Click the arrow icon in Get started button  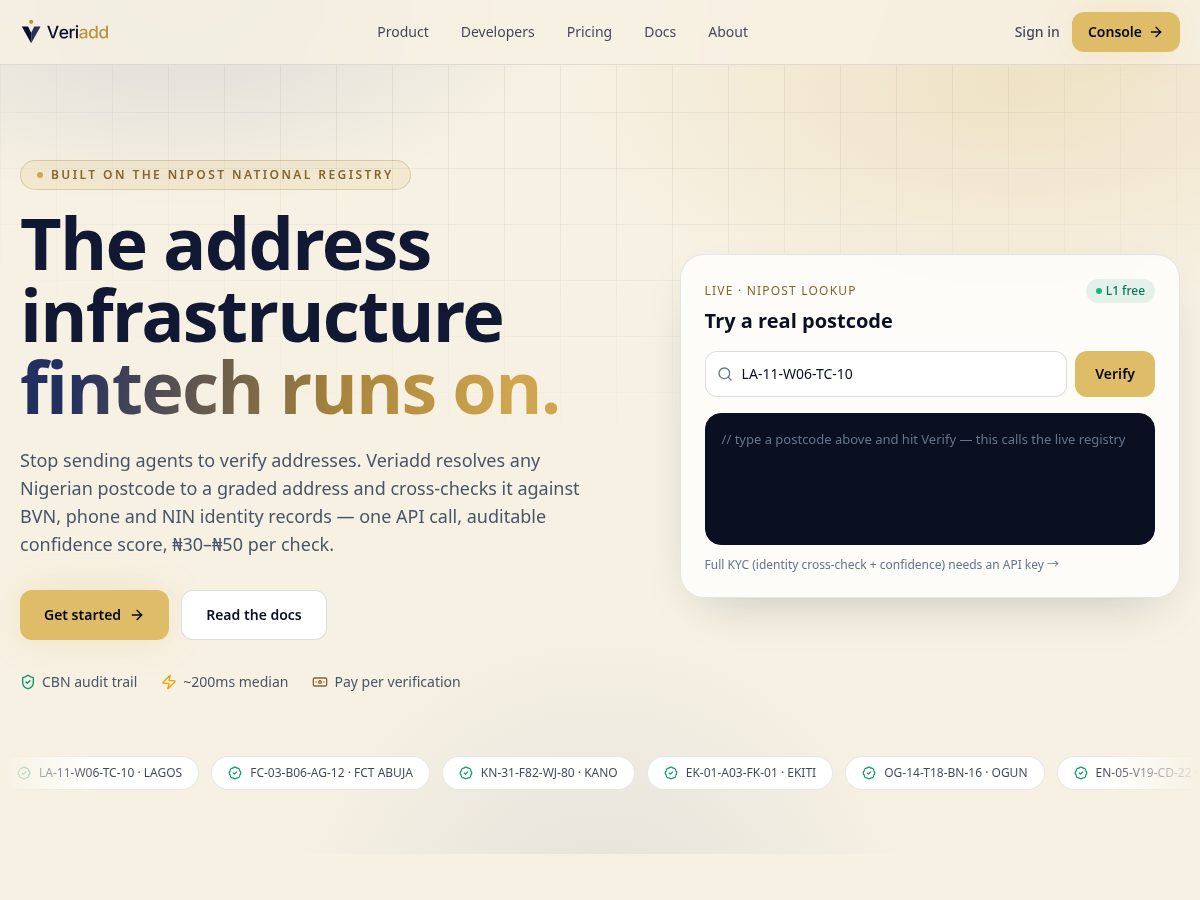(137, 615)
